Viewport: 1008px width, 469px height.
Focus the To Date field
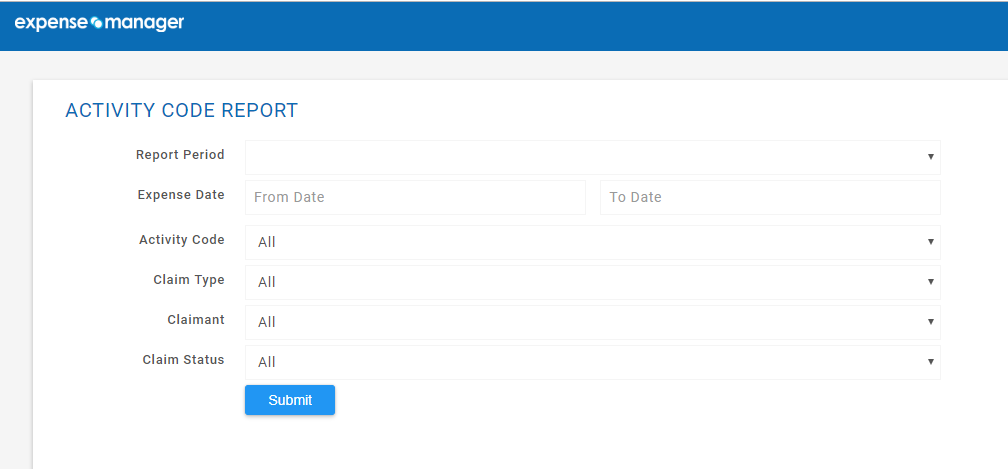click(770, 197)
